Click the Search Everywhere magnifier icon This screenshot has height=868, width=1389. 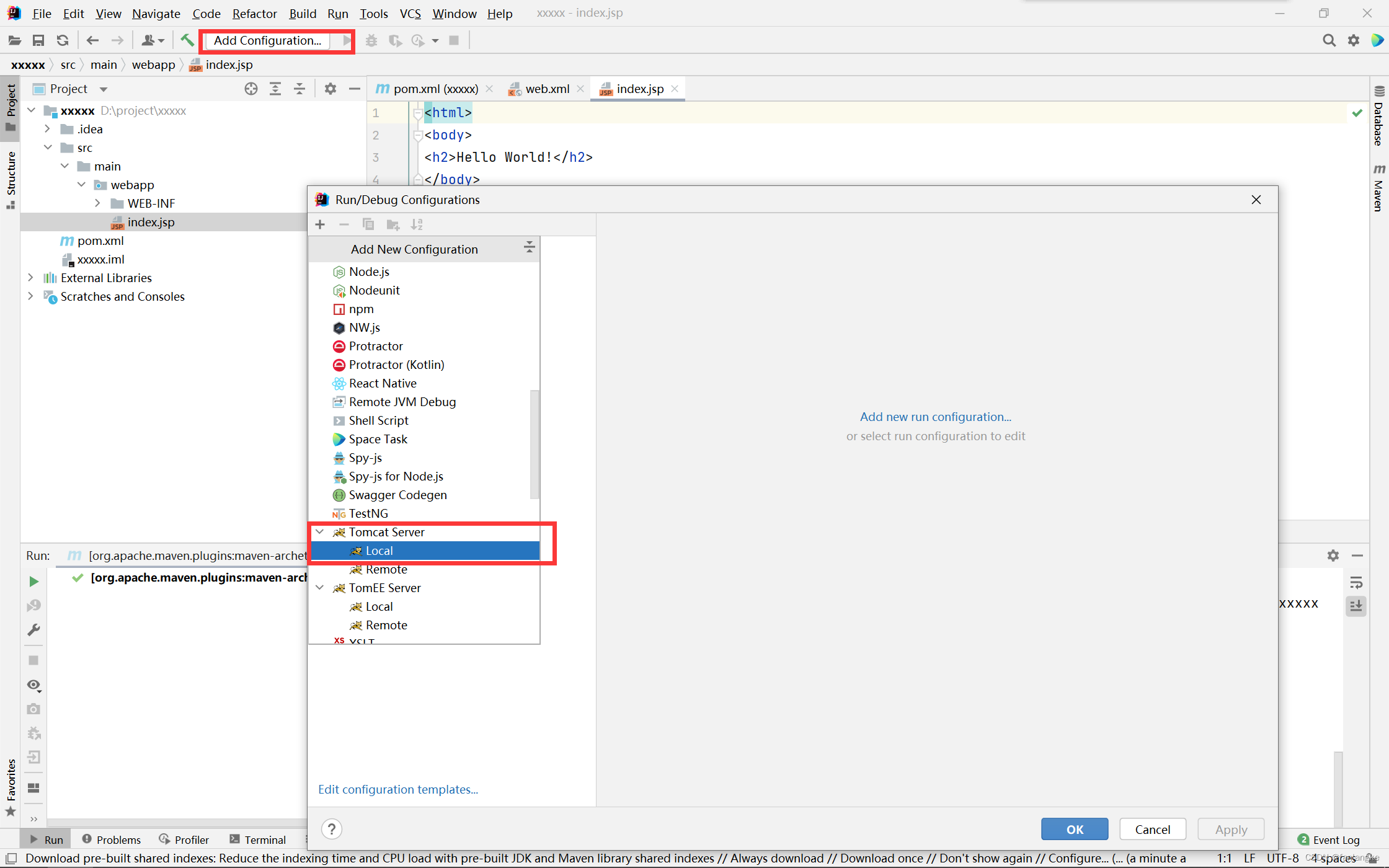pyautogui.click(x=1329, y=40)
